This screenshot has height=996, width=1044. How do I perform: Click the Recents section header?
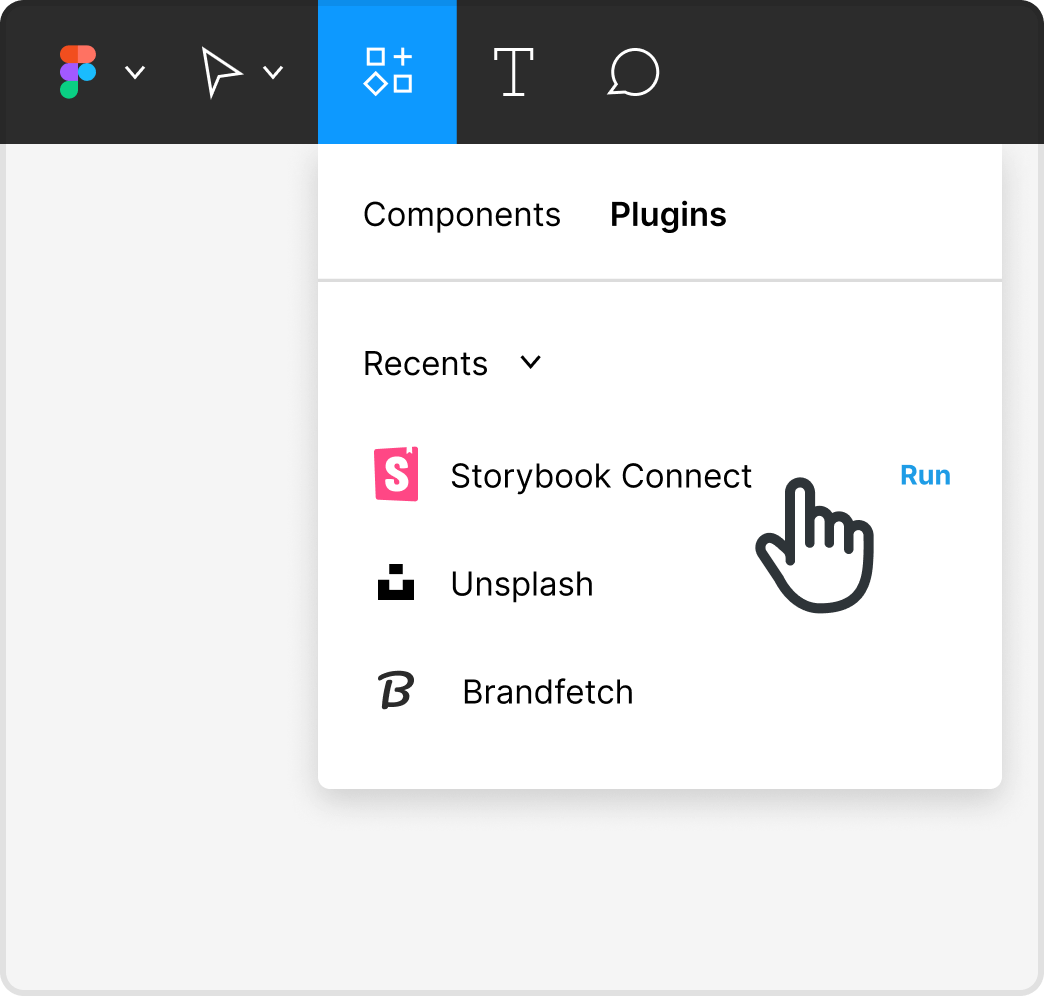[425, 363]
